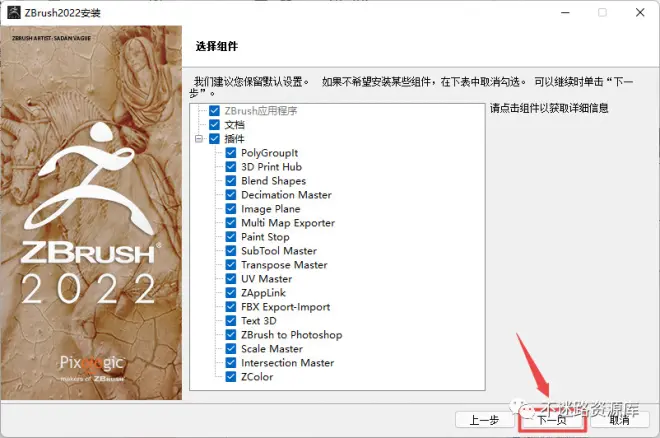Disable the Multi Map Exporter checkbox
Viewport: 660px width, 438px height.
click(231, 223)
